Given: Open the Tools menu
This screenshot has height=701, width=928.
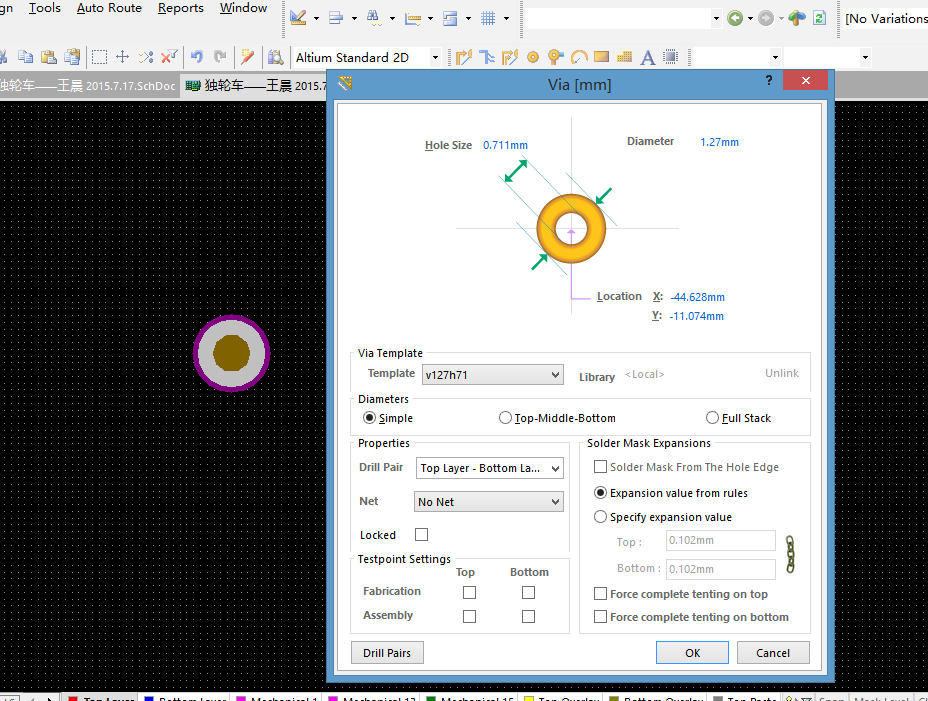Looking at the screenshot, I should pos(44,8).
